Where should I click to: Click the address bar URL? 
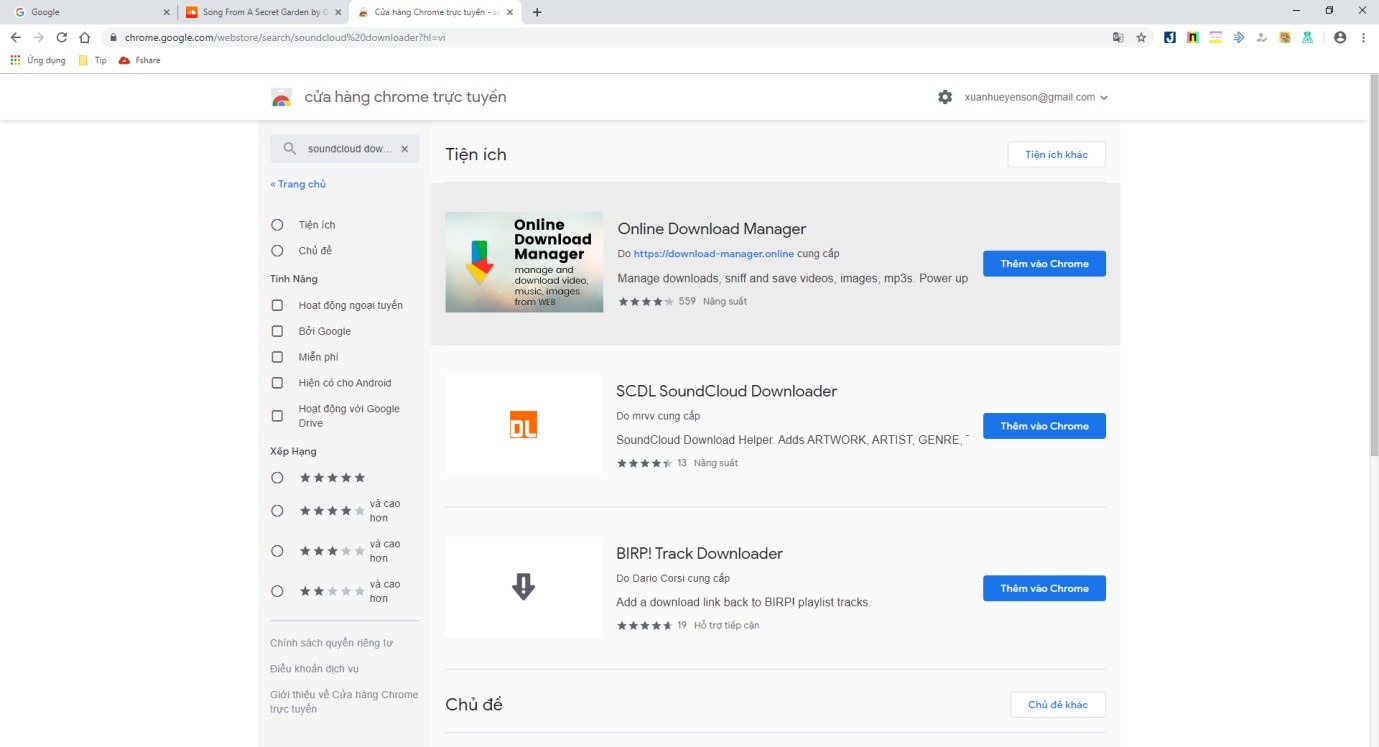(284, 37)
